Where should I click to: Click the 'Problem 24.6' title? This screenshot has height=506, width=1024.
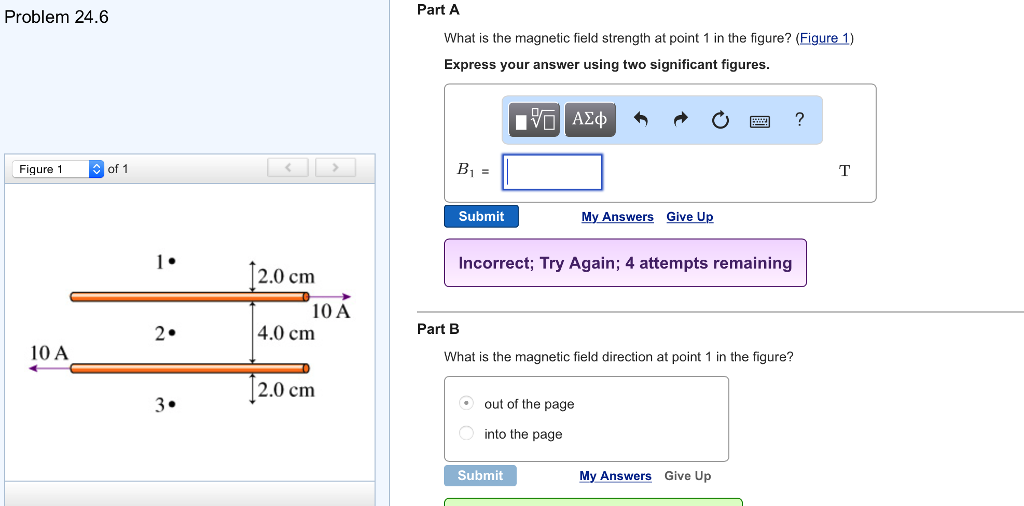[x=56, y=17]
